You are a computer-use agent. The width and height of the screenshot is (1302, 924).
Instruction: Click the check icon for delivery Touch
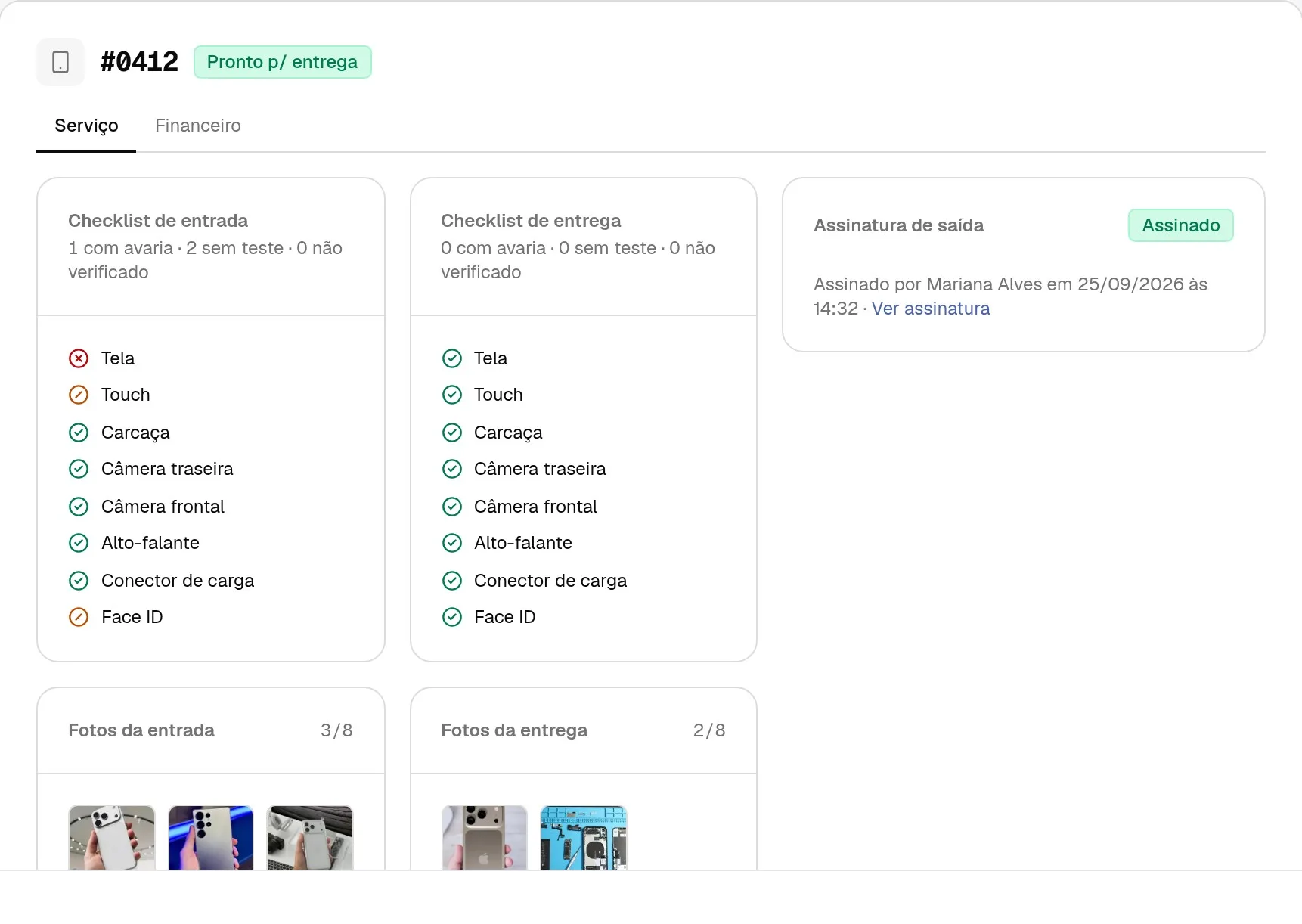[452, 395]
